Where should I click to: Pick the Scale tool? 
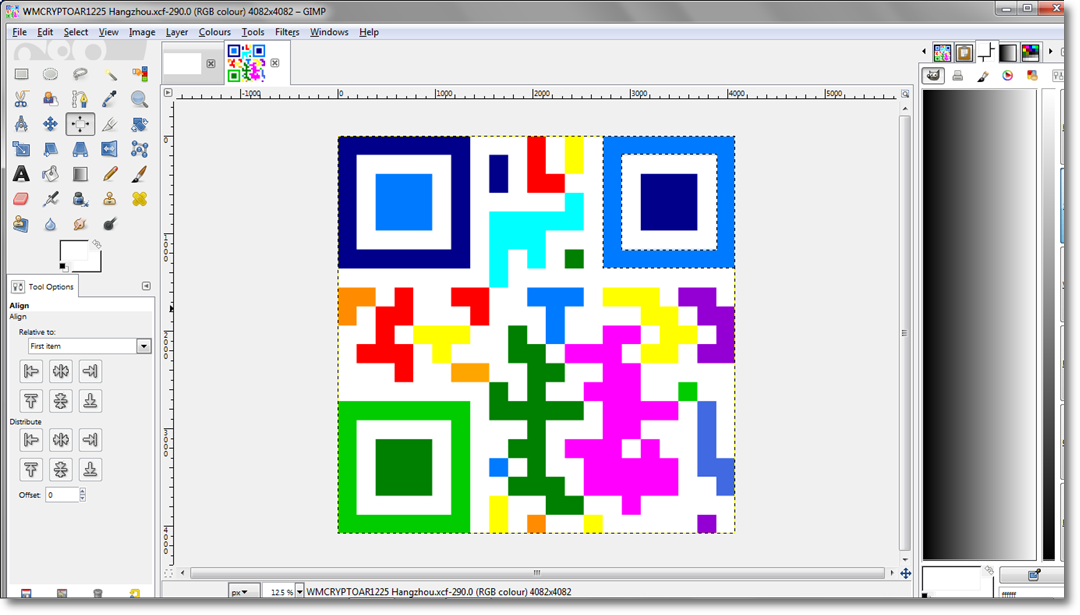(21, 149)
